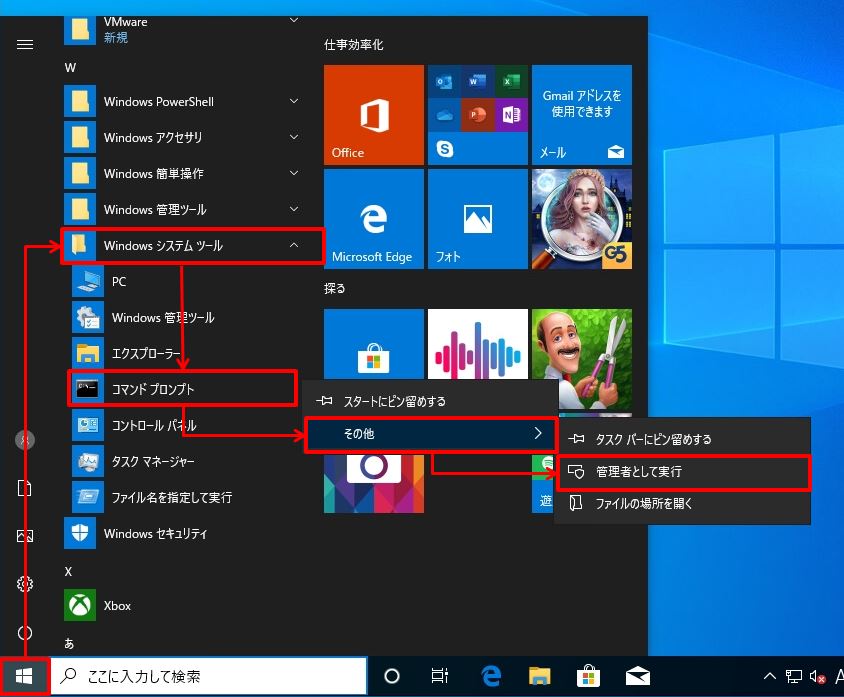Click the Outlook icon in Office group tile

click(x=444, y=82)
